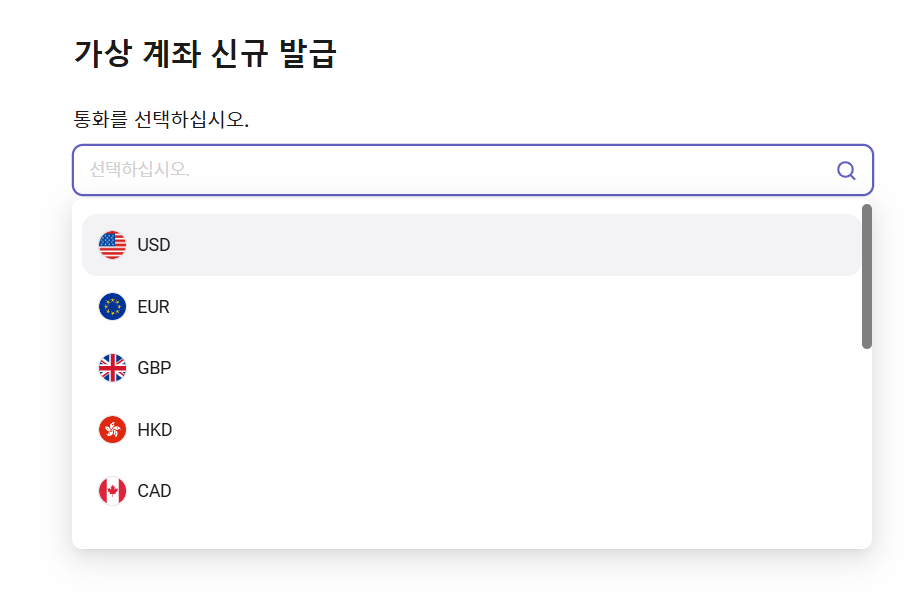Click the dropdown list scrollbar thumb
This screenshot has width=923, height=600.
(866, 276)
